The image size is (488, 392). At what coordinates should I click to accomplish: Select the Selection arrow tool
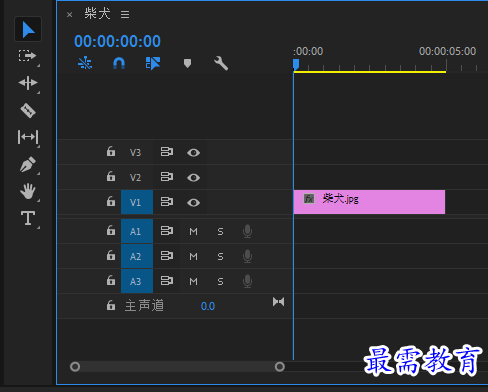(28, 29)
